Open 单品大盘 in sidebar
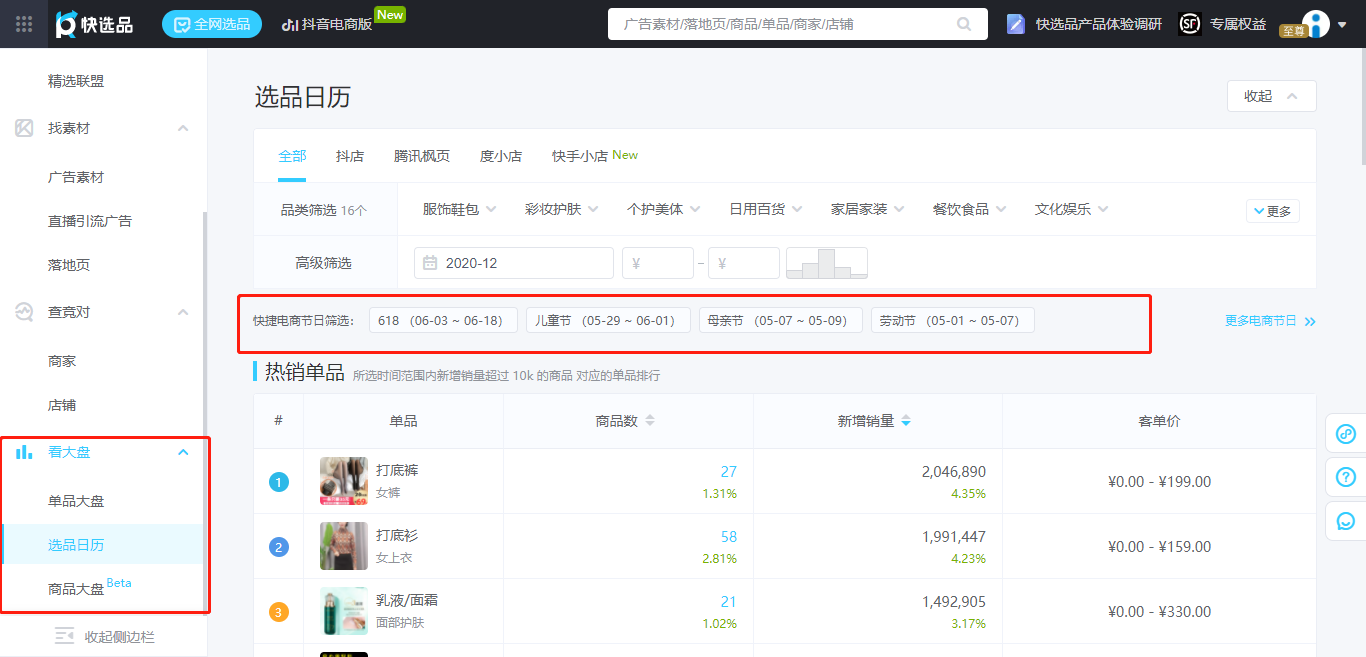The width and height of the screenshot is (1366, 657). pyautogui.click(x=76, y=501)
